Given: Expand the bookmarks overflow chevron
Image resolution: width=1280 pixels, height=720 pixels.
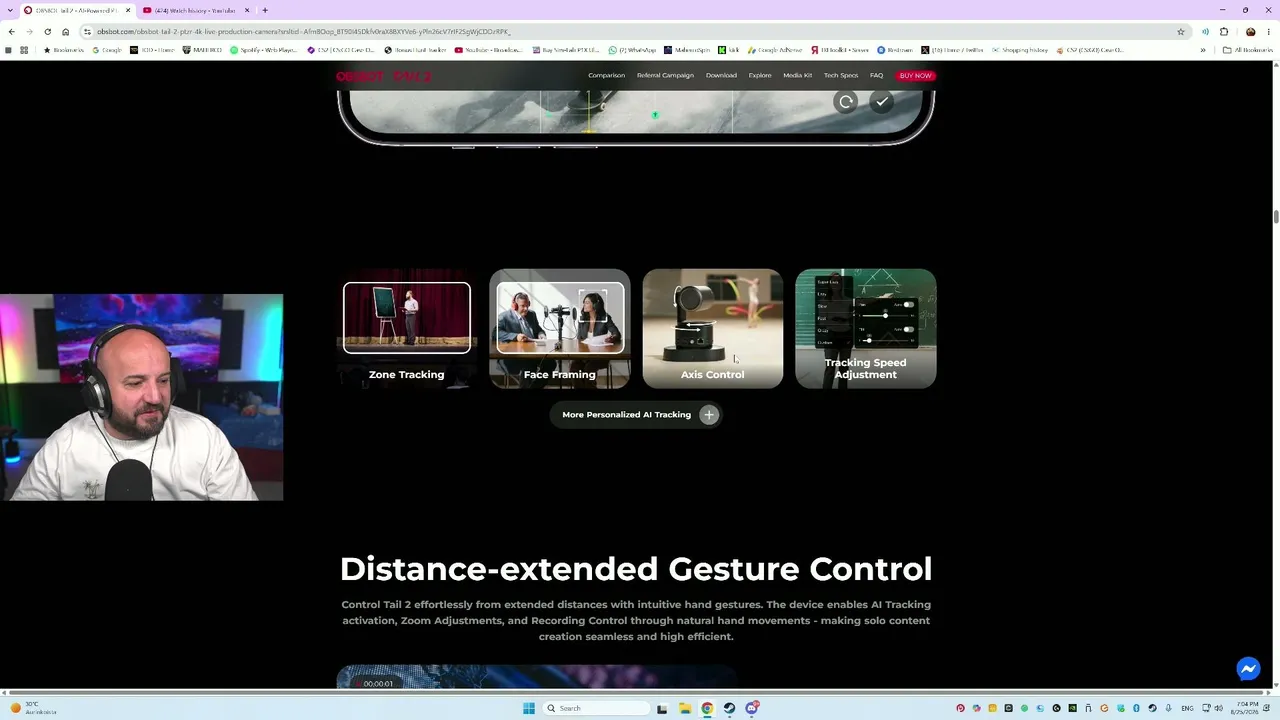Looking at the screenshot, I should pos(1203,50).
